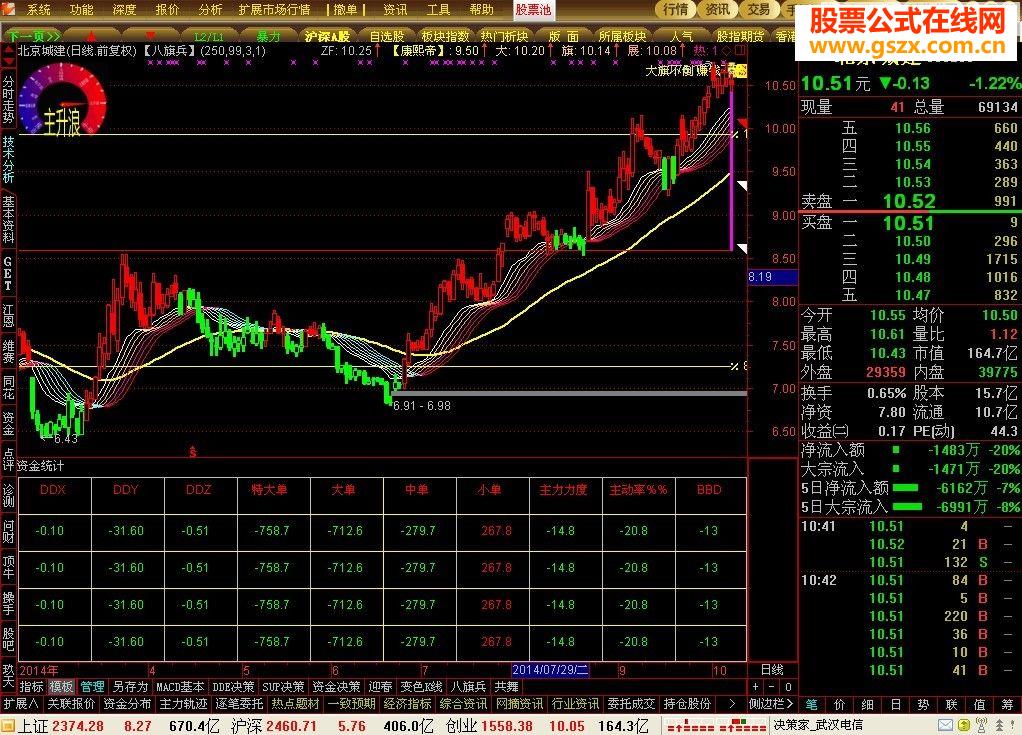Collapse the 侧边栏> sidebar toggle
Screen dimensions: 1022x735
coord(771,704)
